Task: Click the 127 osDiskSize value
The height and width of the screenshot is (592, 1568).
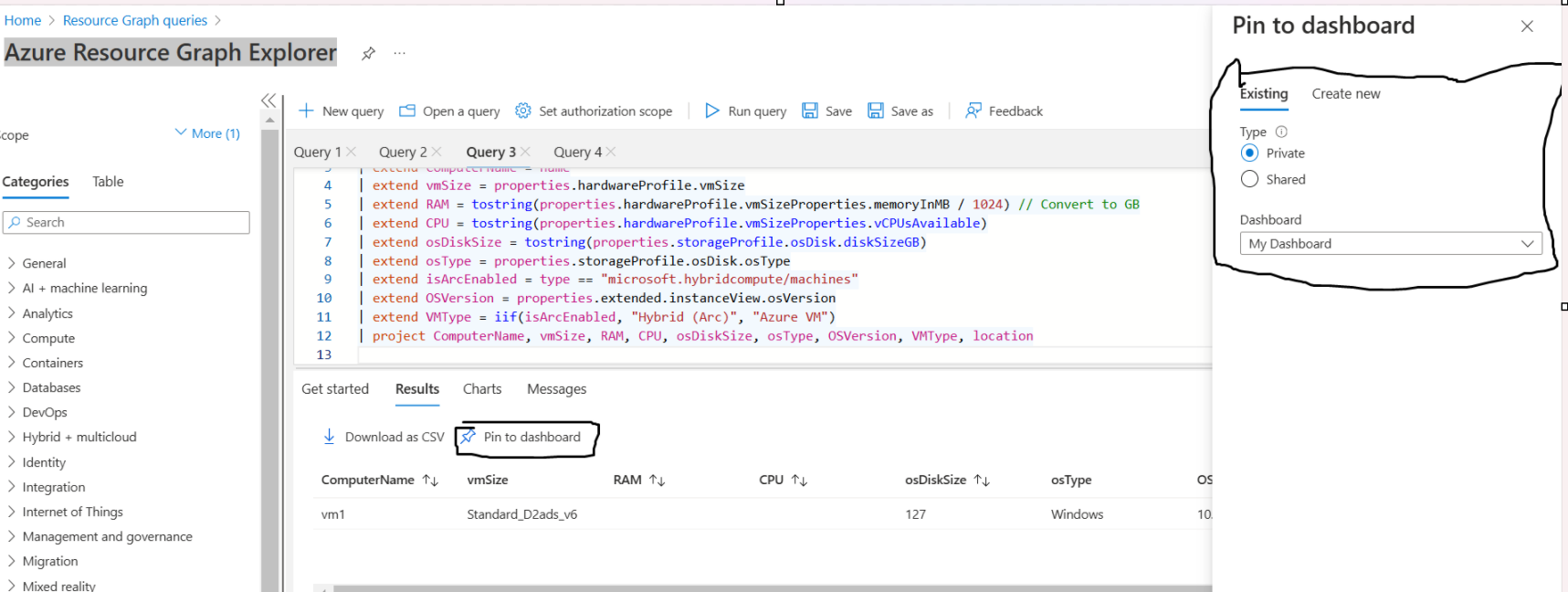Action: click(x=916, y=514)
